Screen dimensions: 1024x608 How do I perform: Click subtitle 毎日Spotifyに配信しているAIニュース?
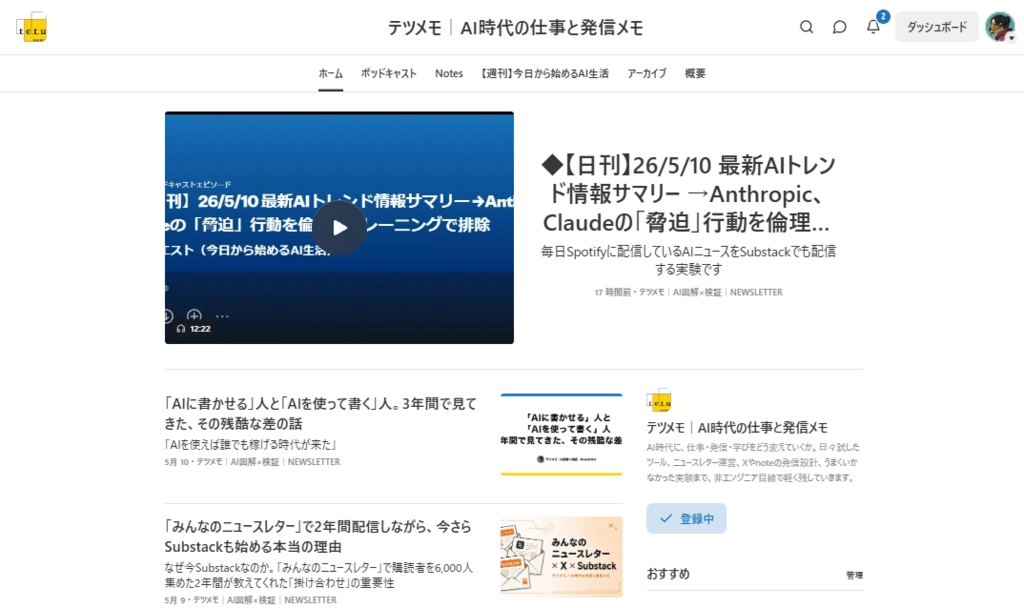tap(688, 260)
